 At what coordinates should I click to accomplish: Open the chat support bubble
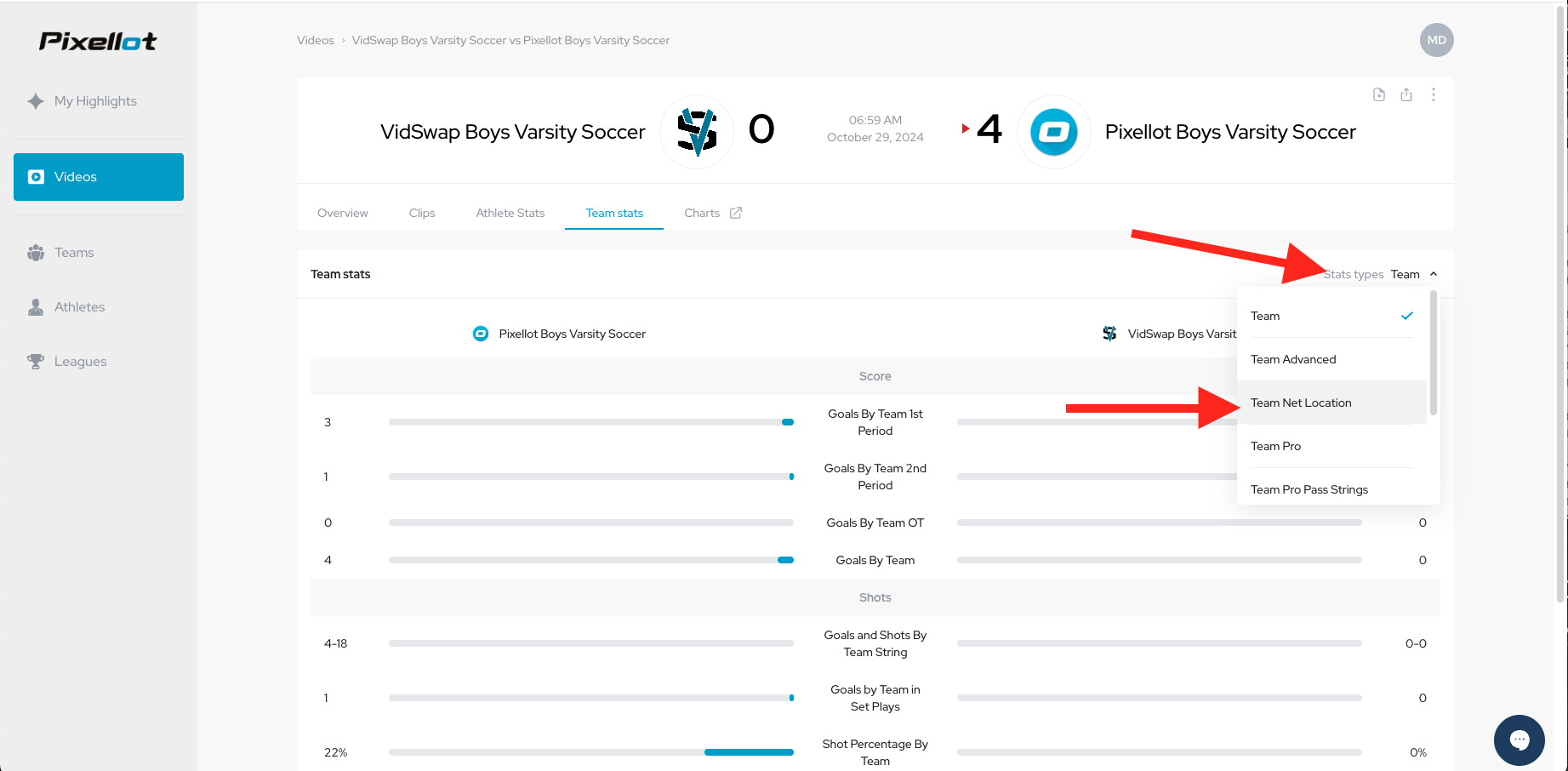pyautogui.click(x=1520, y=740)
